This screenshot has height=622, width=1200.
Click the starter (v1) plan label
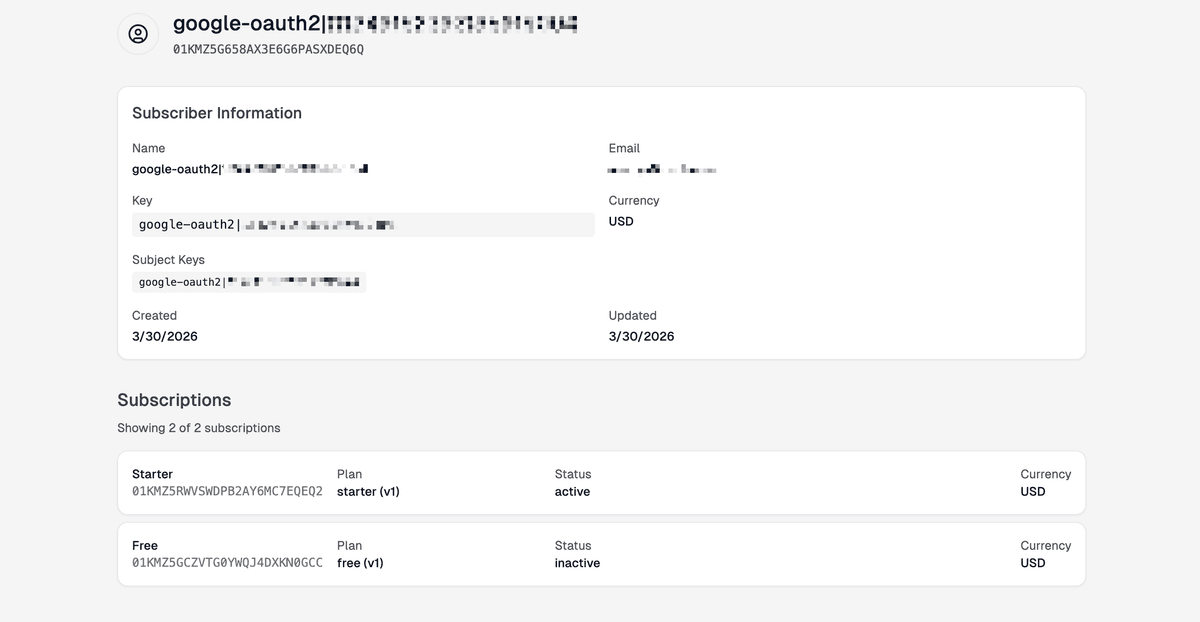(x=369, y=492)
